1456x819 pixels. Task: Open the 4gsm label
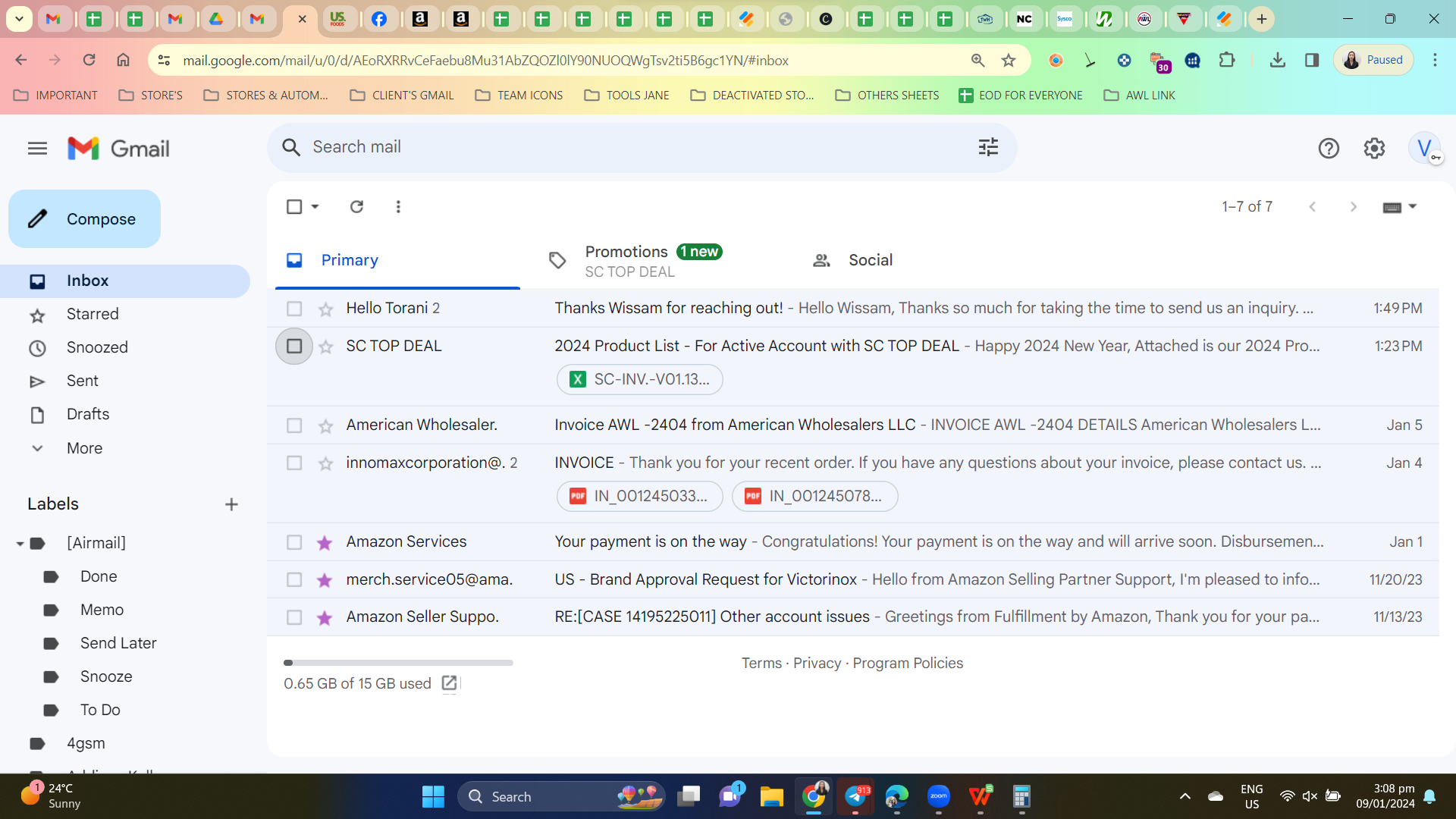pos(86,744)
